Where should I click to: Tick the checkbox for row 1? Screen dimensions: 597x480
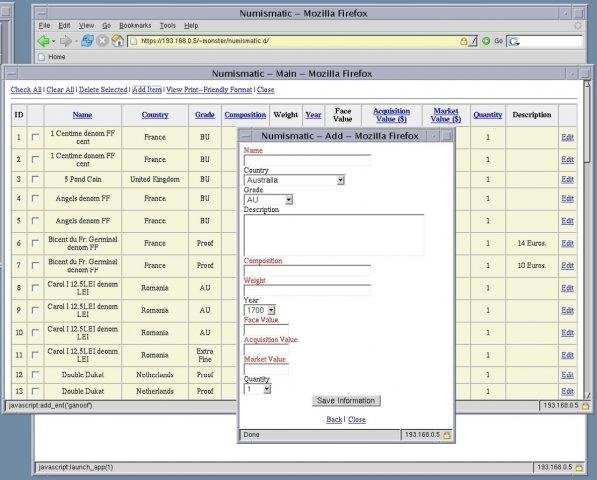click(x=35, y=137)
